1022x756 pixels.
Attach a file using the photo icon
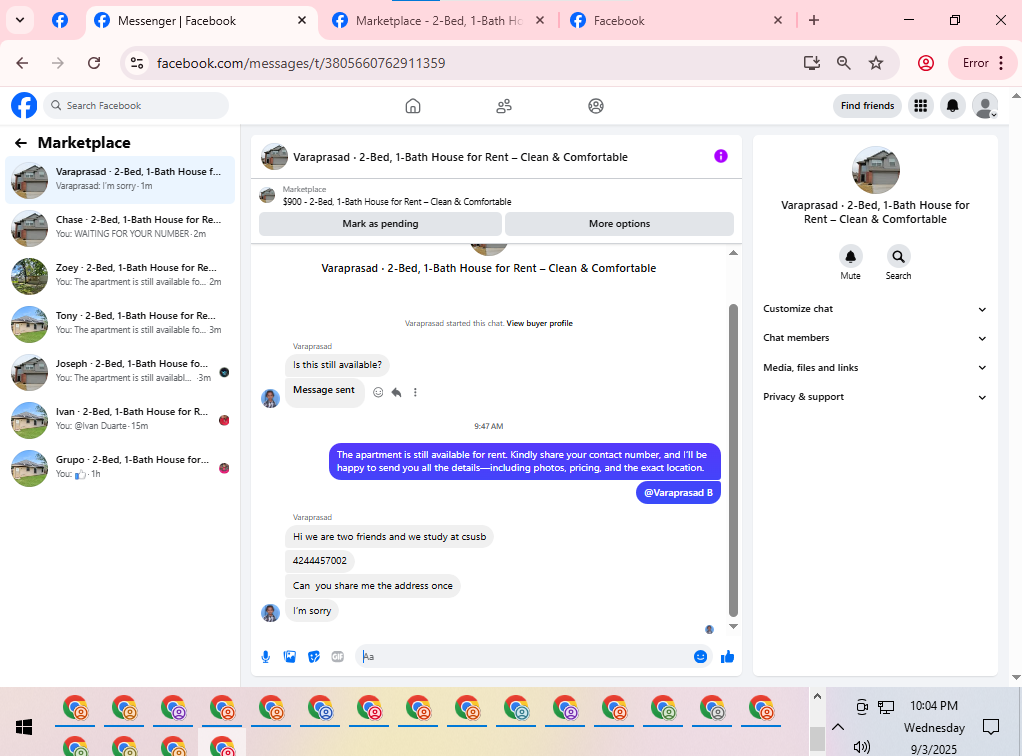[x=289, y=656]
